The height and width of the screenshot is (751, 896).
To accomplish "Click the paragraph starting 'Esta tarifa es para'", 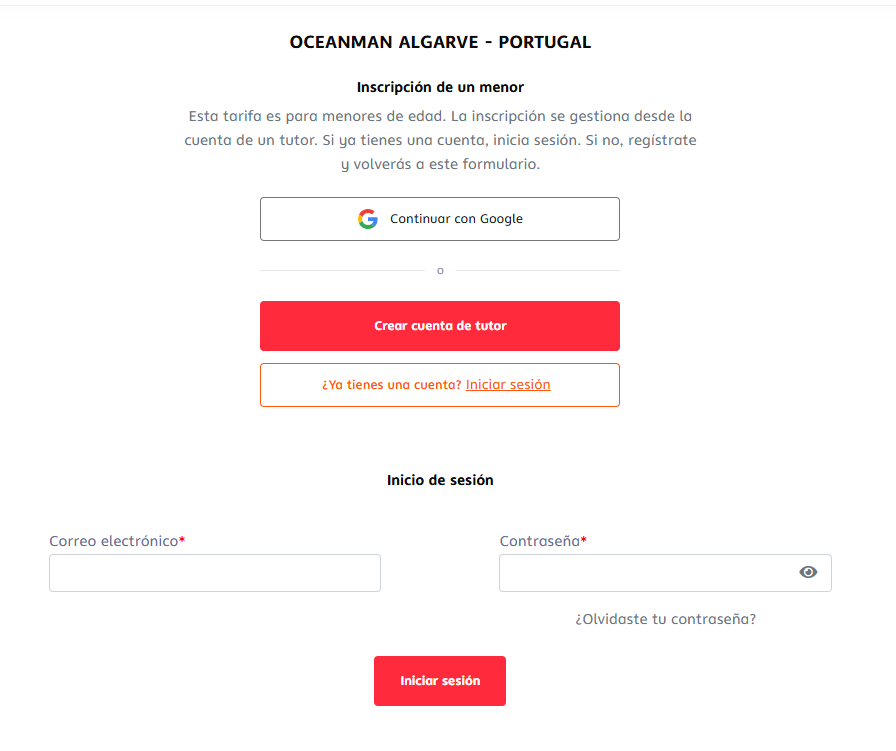I will 440,140.
